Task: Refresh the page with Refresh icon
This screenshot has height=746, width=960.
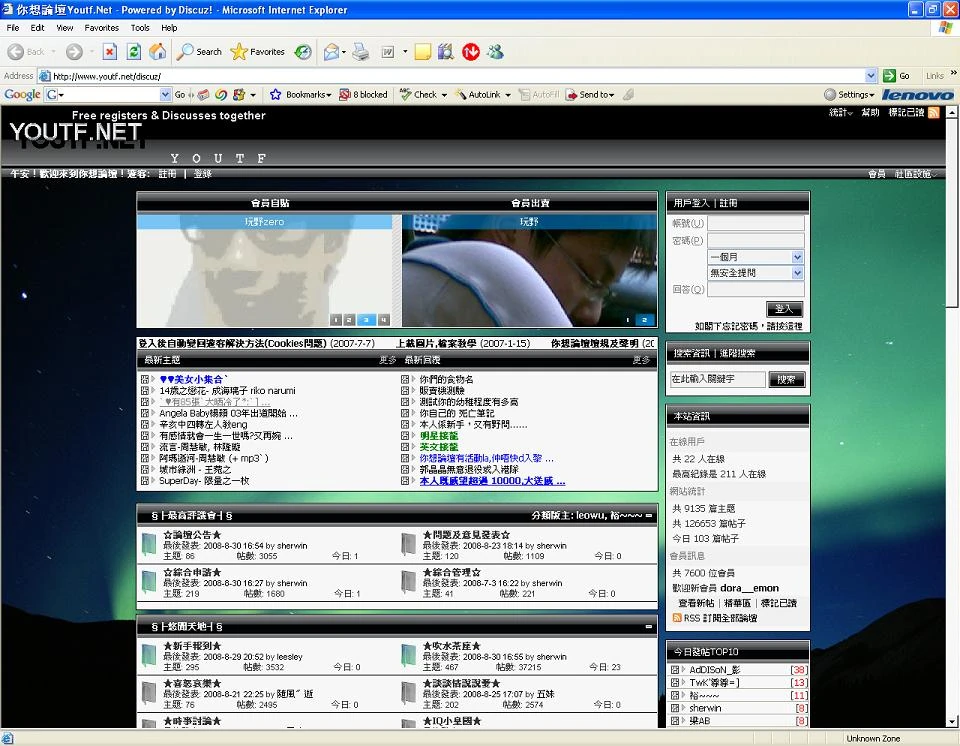Action: click(133, 52)
